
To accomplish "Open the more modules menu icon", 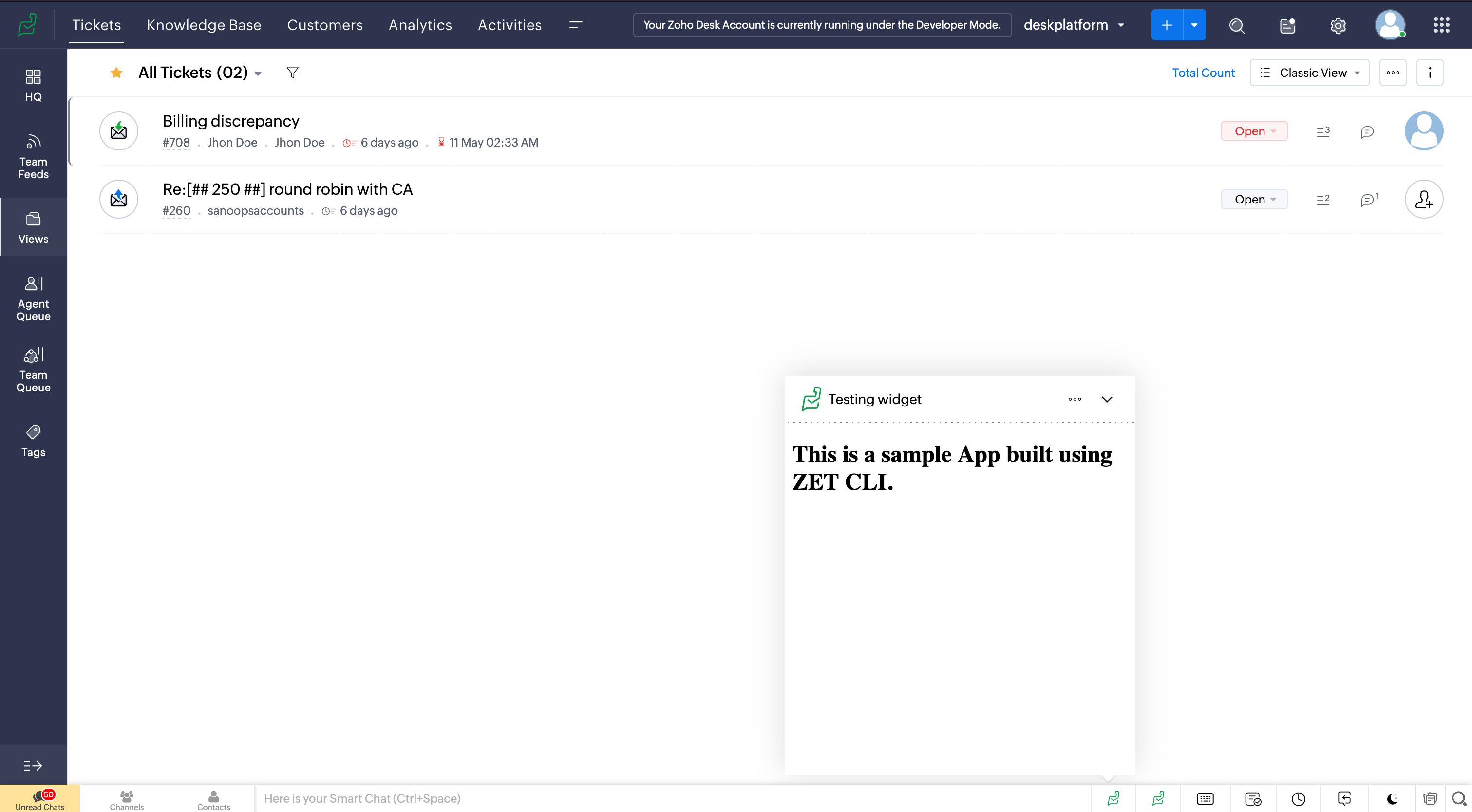I will click(576, 24).
